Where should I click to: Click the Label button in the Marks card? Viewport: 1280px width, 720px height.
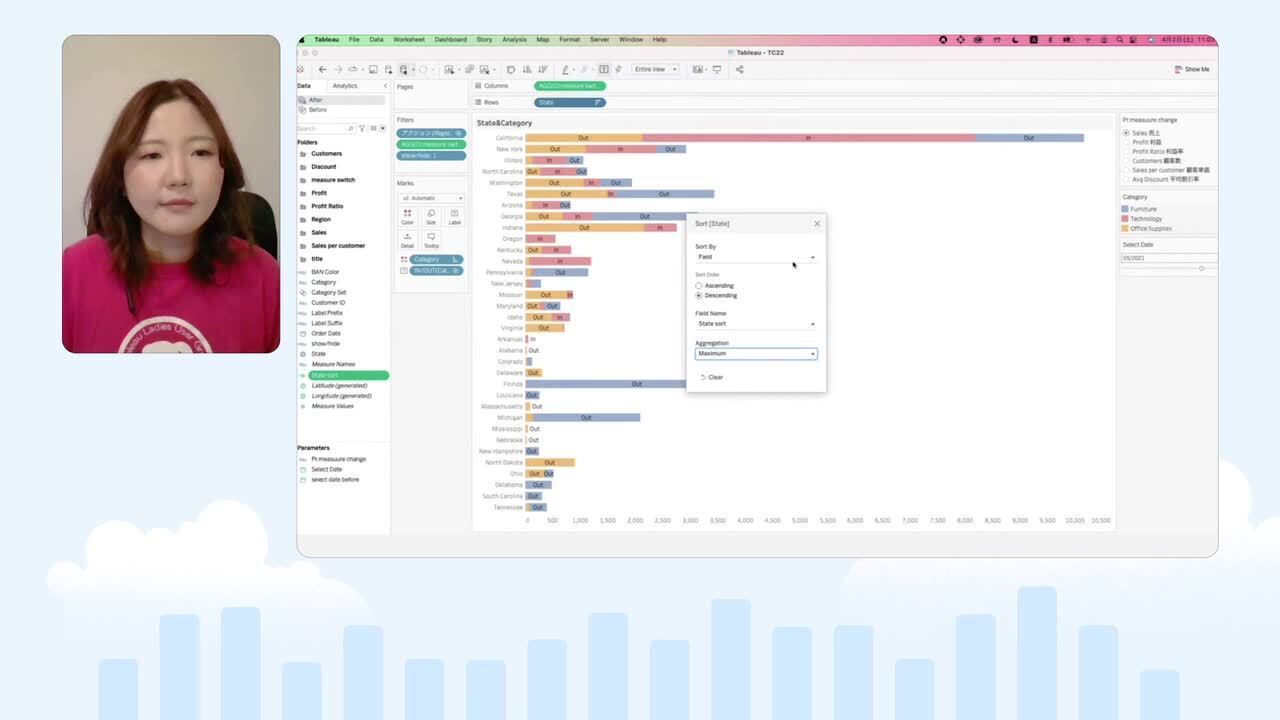coord(454,216)
